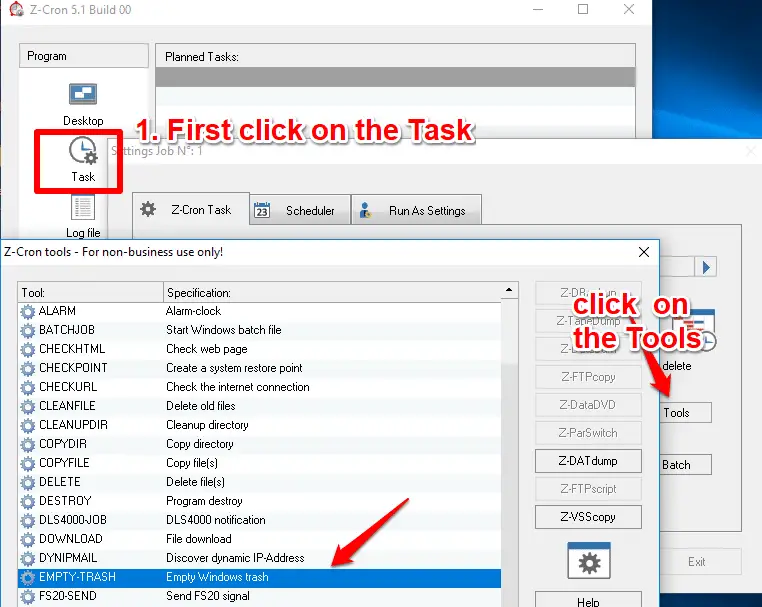Screen dimensions: 762x607
Task: Close the Z-Cron tools dialog
Action: 644,252
